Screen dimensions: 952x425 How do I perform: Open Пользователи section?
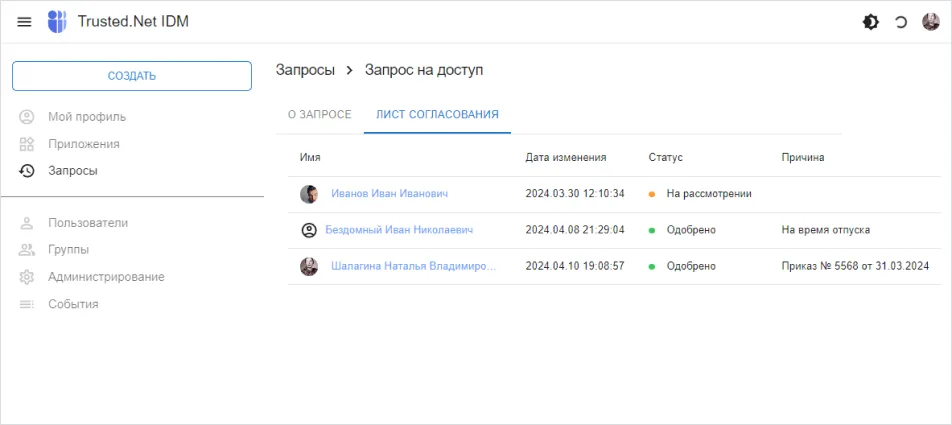click(x=88, y=223)
